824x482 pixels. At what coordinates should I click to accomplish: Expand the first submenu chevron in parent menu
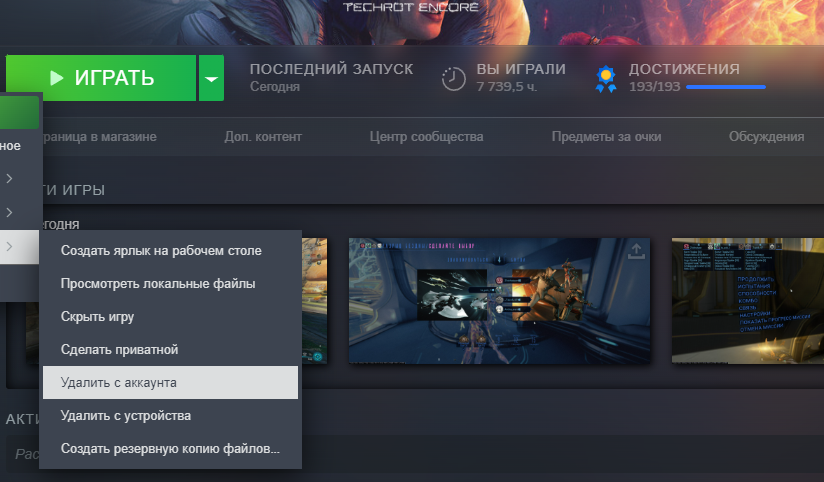click(x=9, y=179)
